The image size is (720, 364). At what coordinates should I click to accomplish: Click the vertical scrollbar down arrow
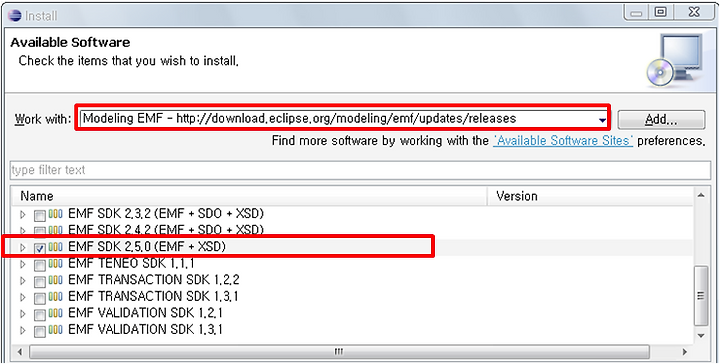(701, 336)
